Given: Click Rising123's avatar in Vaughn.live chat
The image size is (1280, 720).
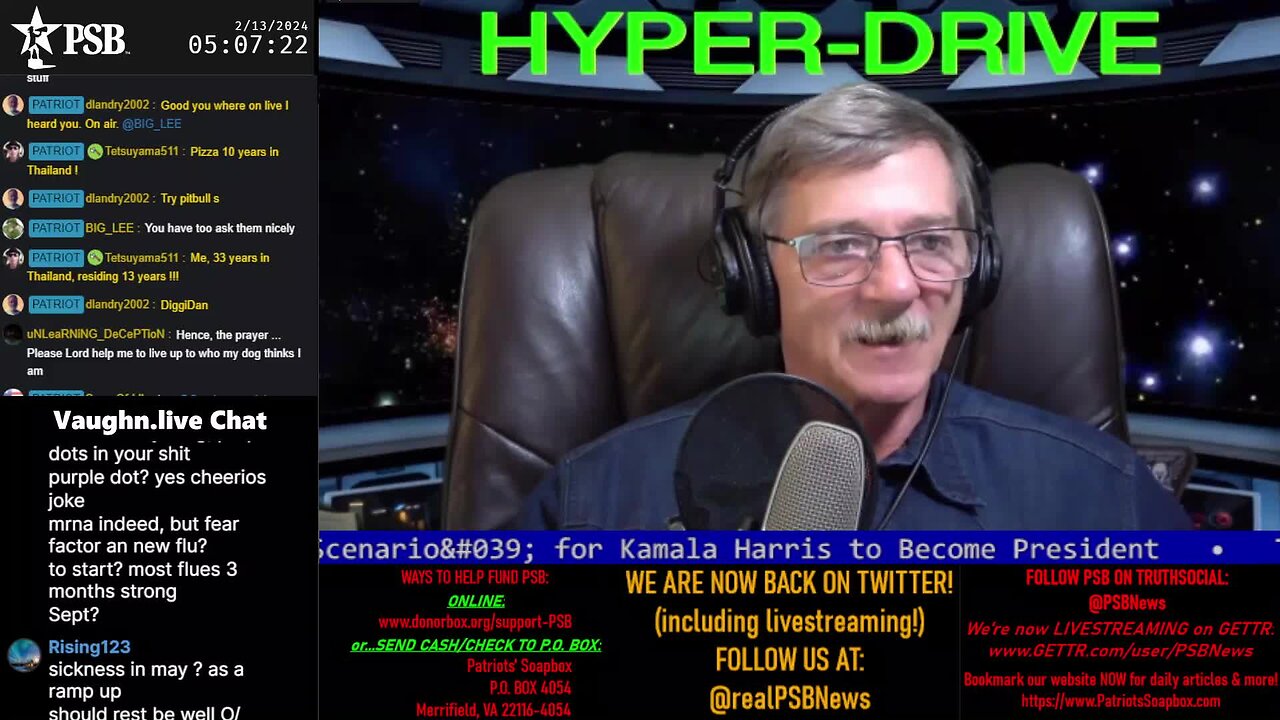Looking at the screenshot, I should click(x=24, y=655).
